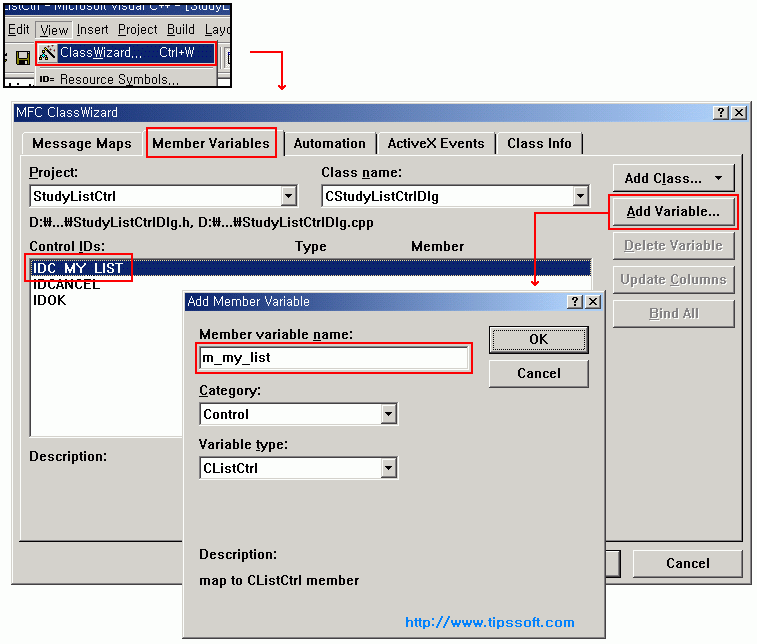Open the Class Info tab
757x644 pixels.
(539, 143)
